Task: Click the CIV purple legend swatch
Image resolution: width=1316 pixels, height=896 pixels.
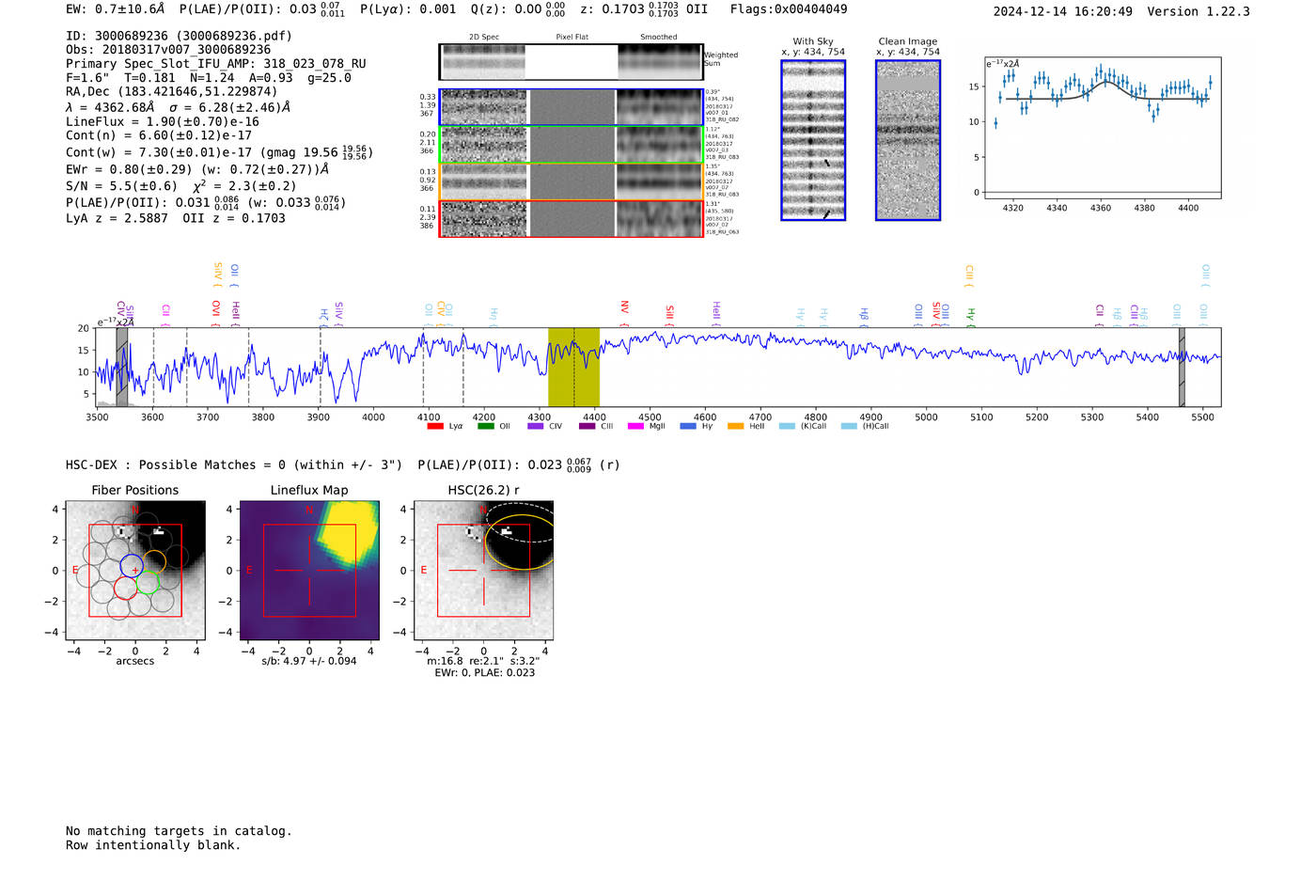Action: point(536,426)
